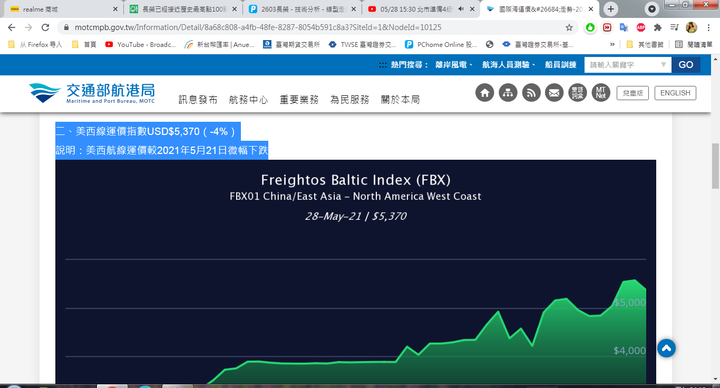Click the MT Net round icon
This screenshot has height=388, width=720.
click(601, 93)
